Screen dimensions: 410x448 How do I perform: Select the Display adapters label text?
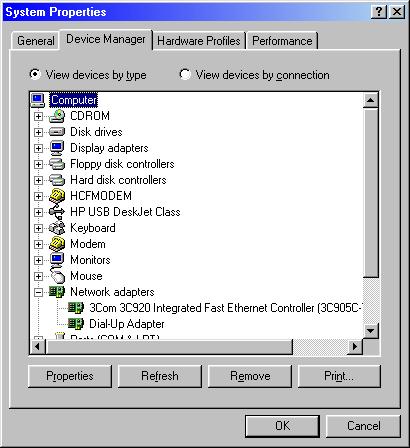pos(109,148)
